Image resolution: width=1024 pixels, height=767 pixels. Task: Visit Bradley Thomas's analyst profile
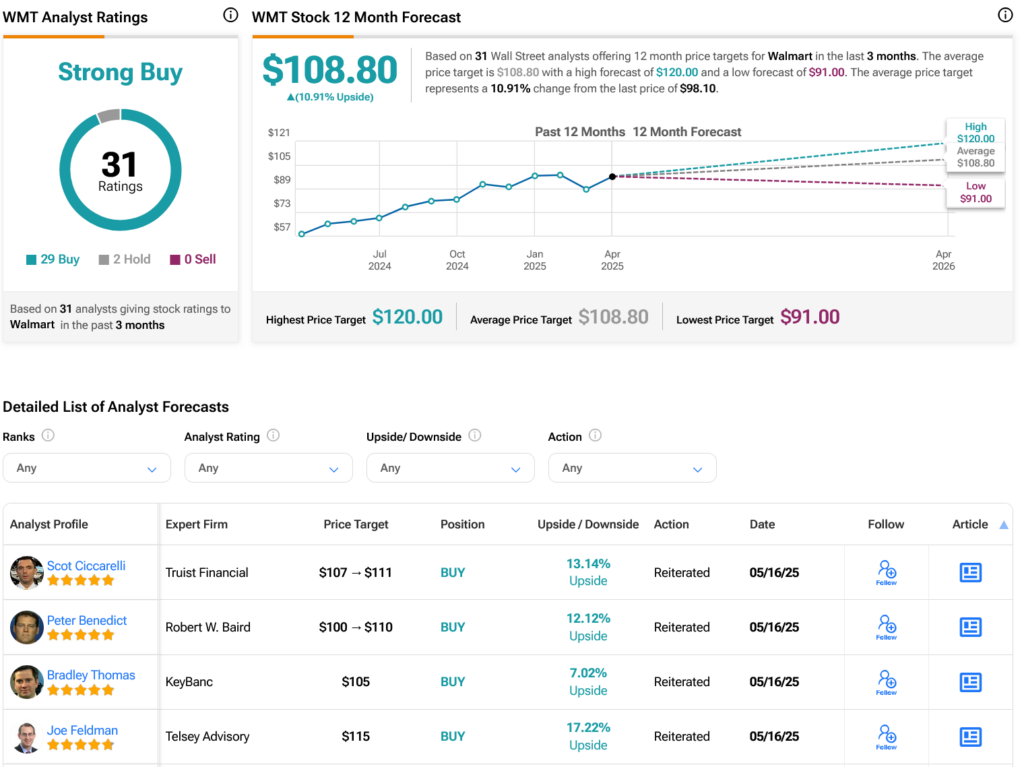coord(91,675)
